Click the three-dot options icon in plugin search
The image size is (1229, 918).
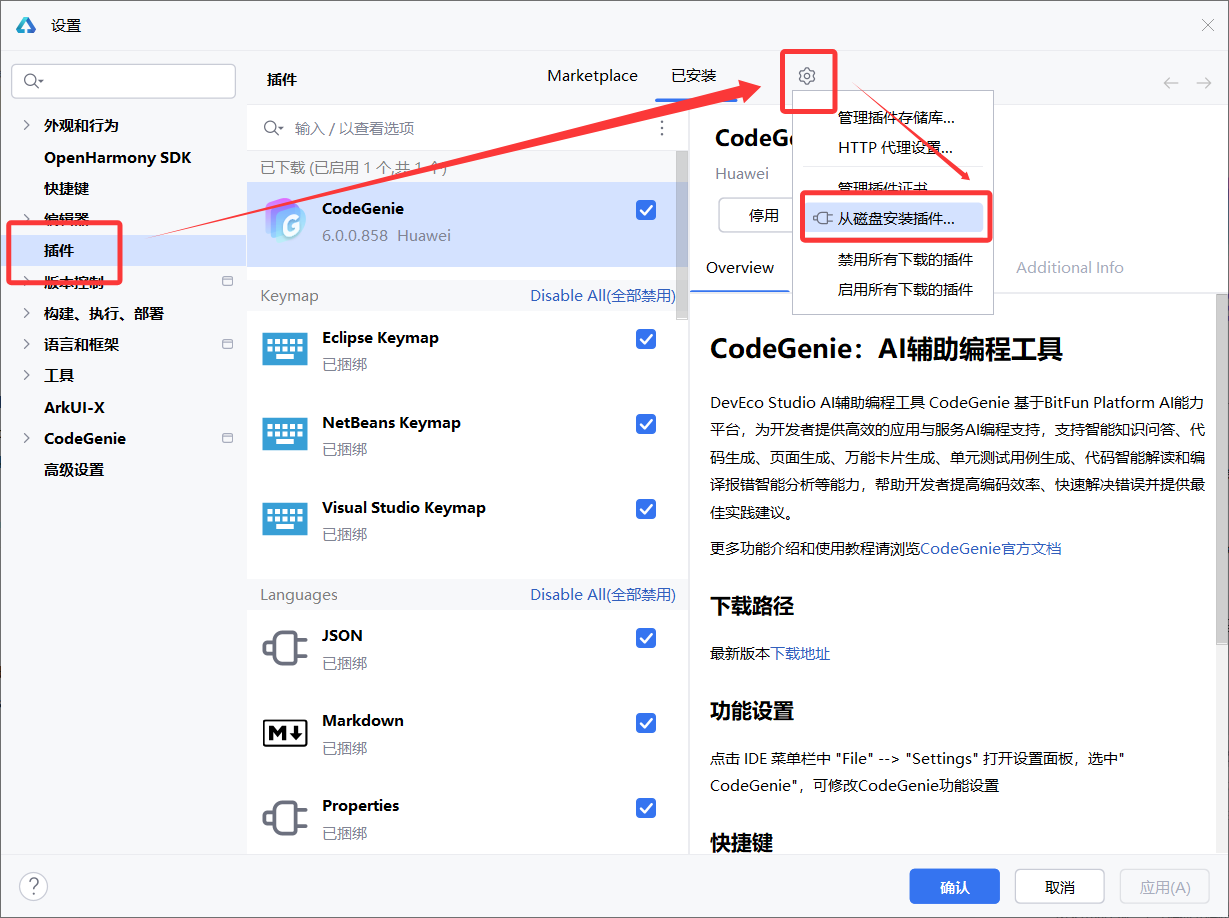point(662,128)
